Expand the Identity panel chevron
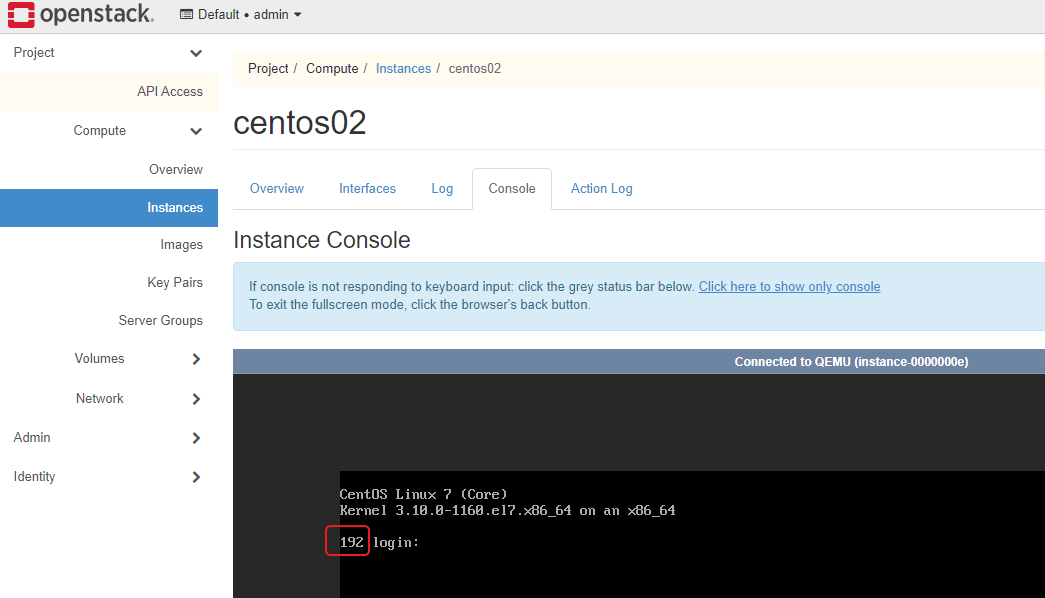 (x=196, y=477)
